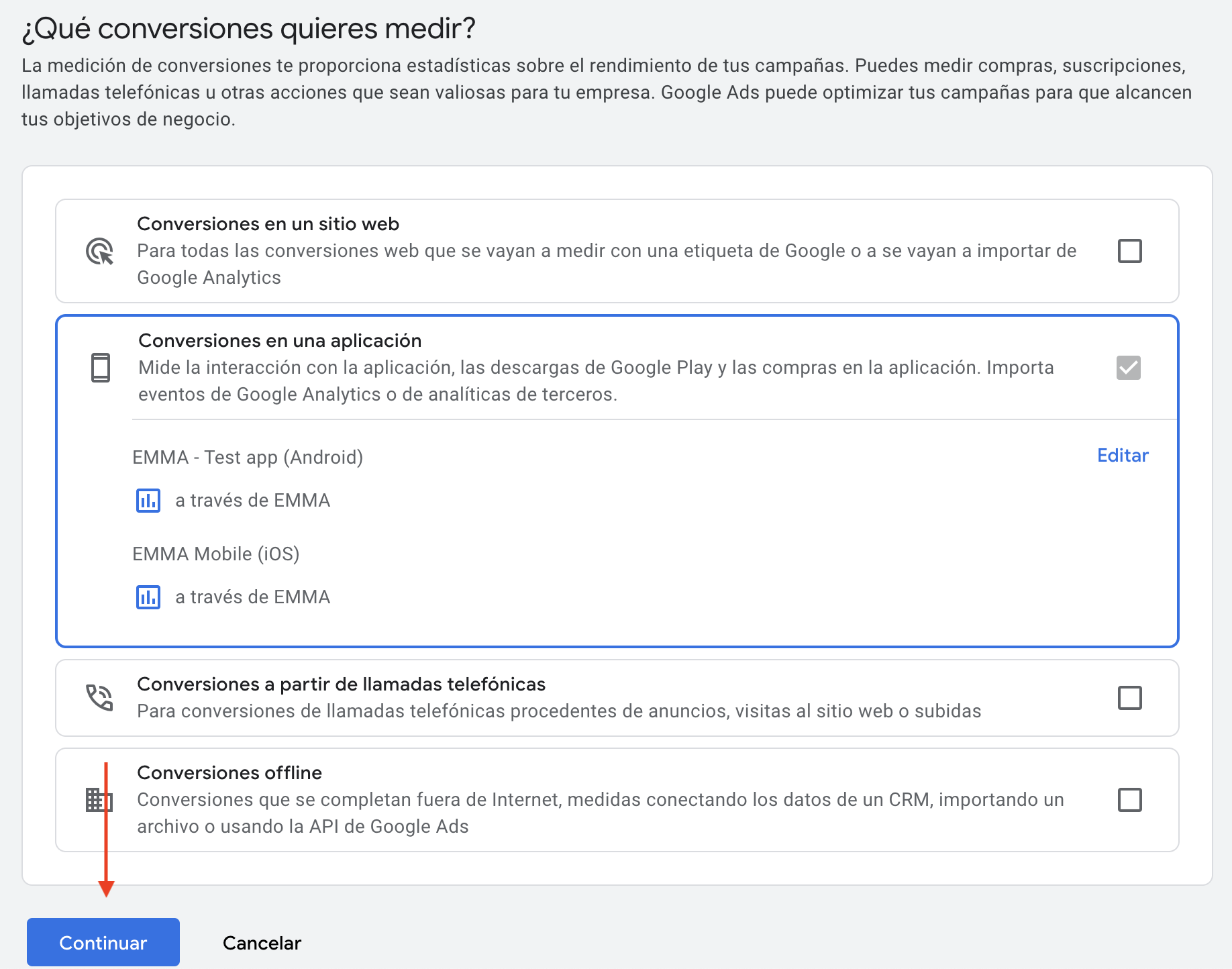Click Conversiones a partir de llamadas telefónicas title
The height and width of the screenshot is (969, 1232).
point(341,684)
